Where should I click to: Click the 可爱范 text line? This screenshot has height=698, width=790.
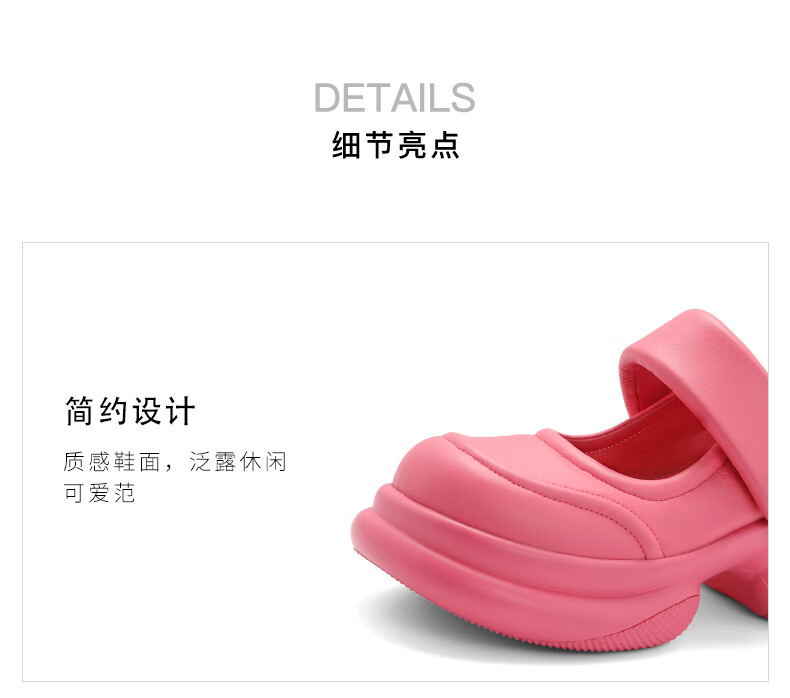click(99, 492)
